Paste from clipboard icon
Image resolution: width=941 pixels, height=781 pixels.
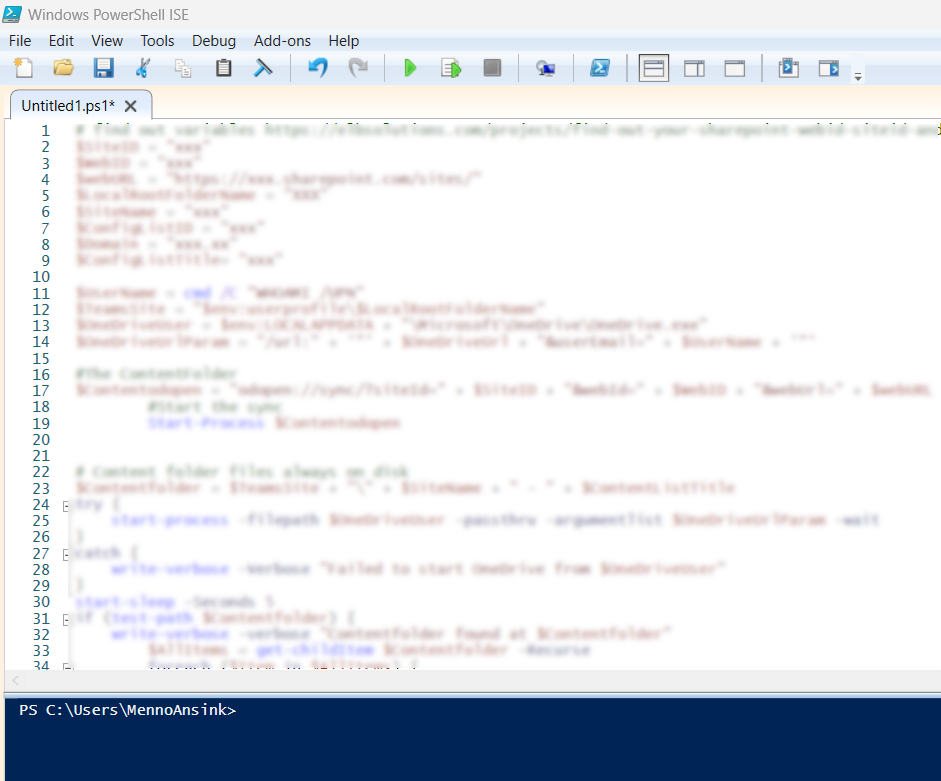point(223,68)
